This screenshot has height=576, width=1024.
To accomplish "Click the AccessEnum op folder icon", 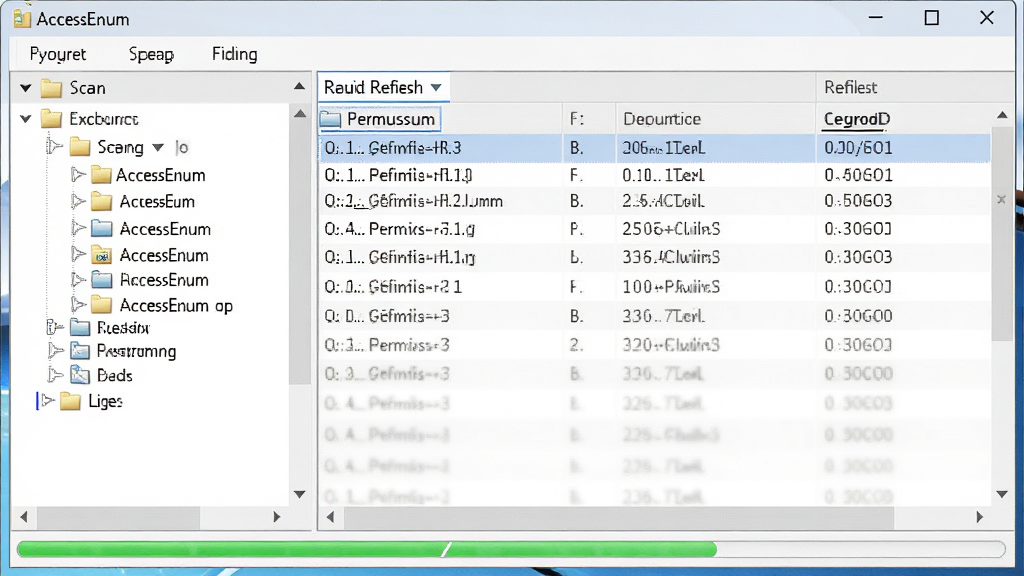I will [x=101, y=306].
